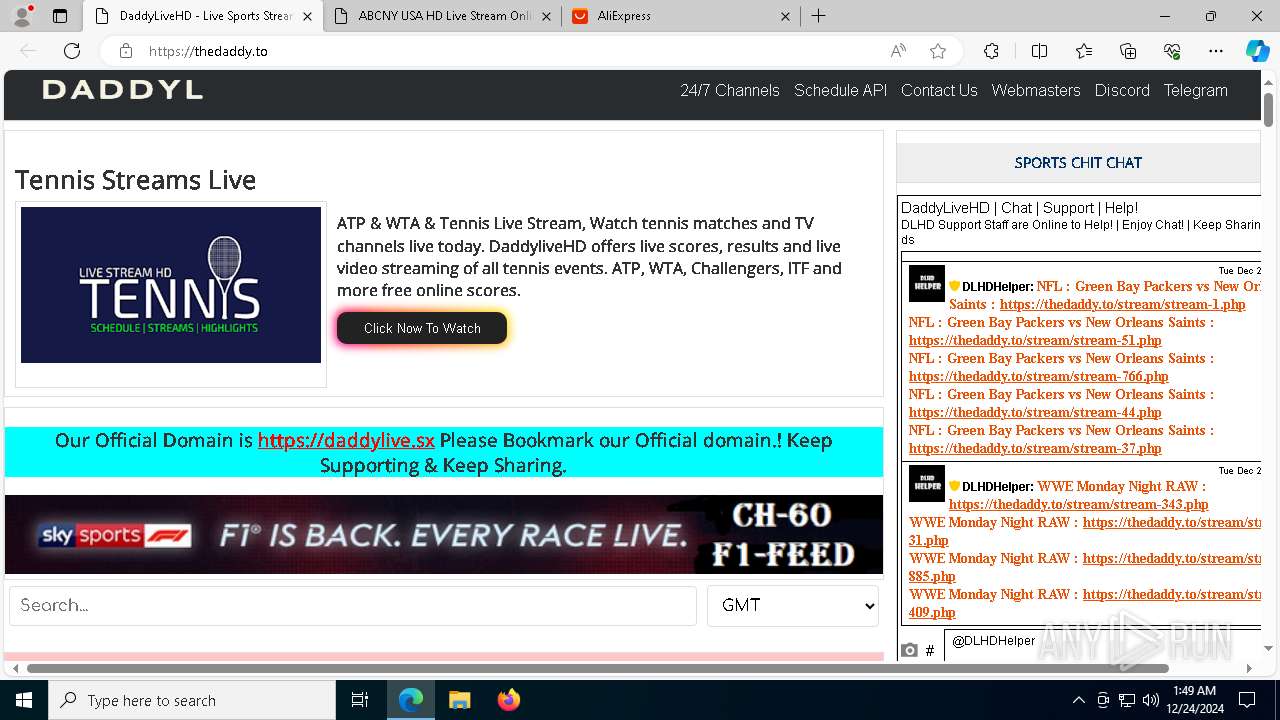Image resolution: width=1280 pixels, height=720 pixels.
Task: Activate Read aloud icon in address bar
Action: pos(898,51)
